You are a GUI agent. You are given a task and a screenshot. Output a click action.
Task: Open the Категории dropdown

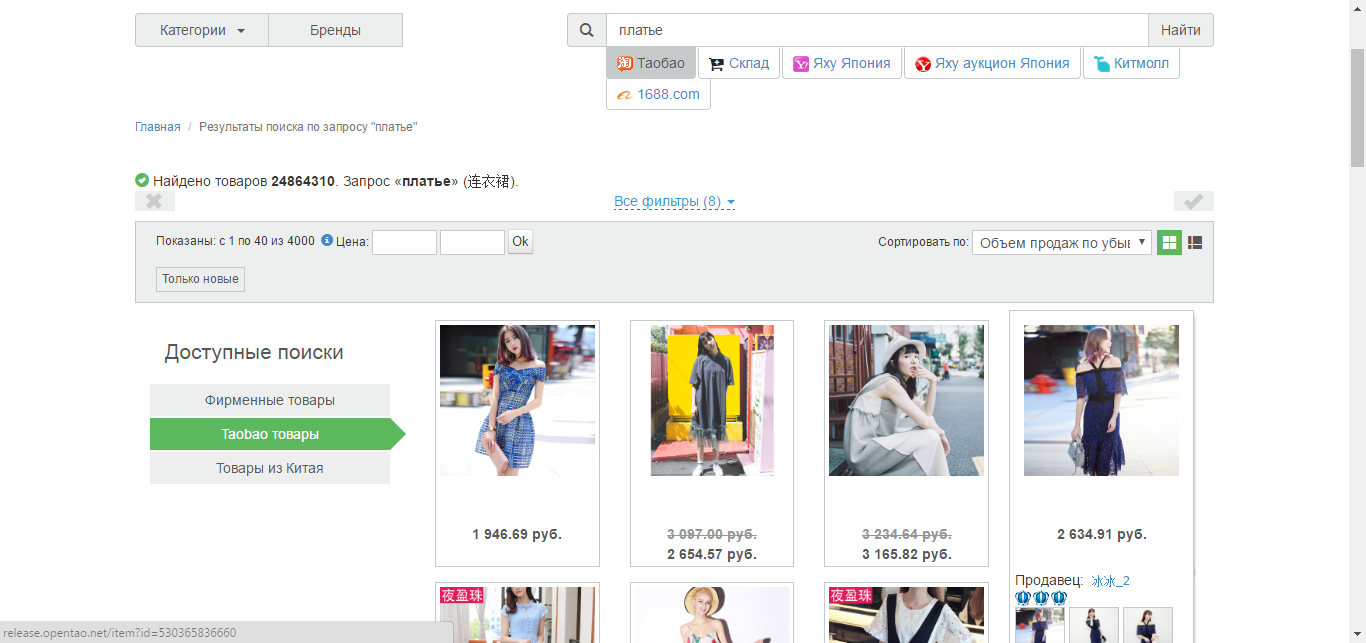[x=202, y=30]
